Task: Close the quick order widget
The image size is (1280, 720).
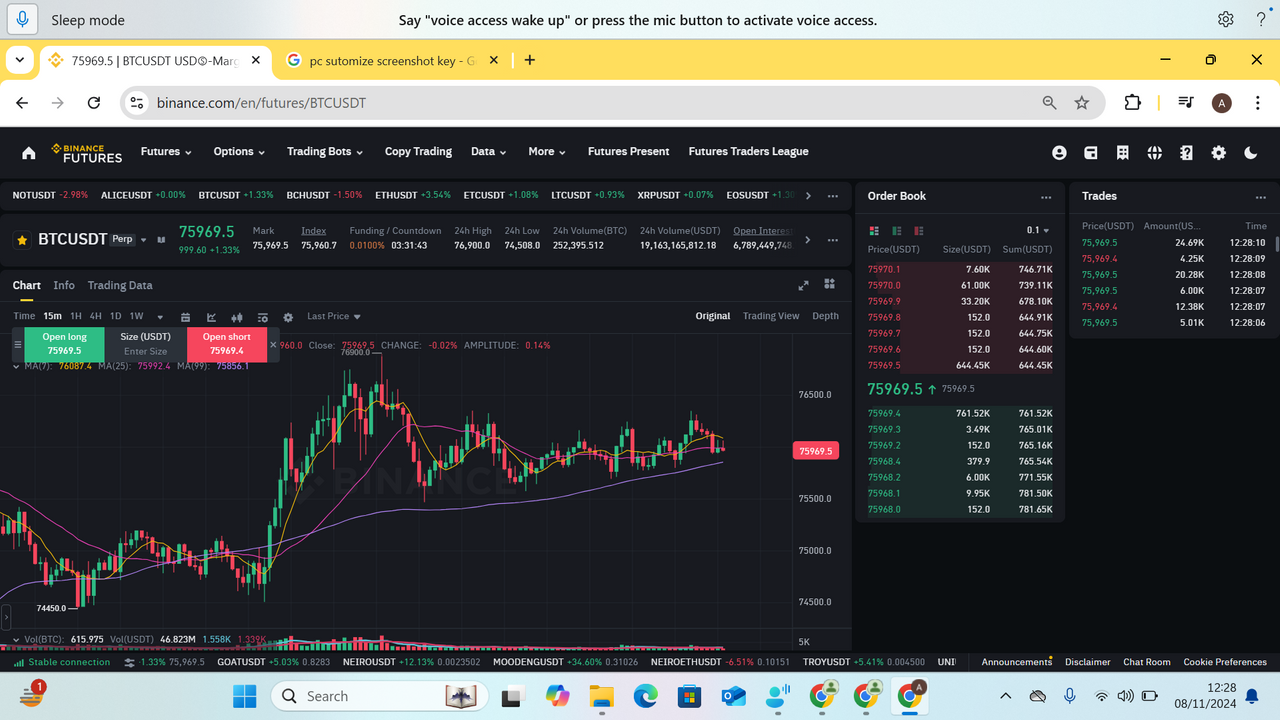Action: pyautogui.click(x=274, y=345)
